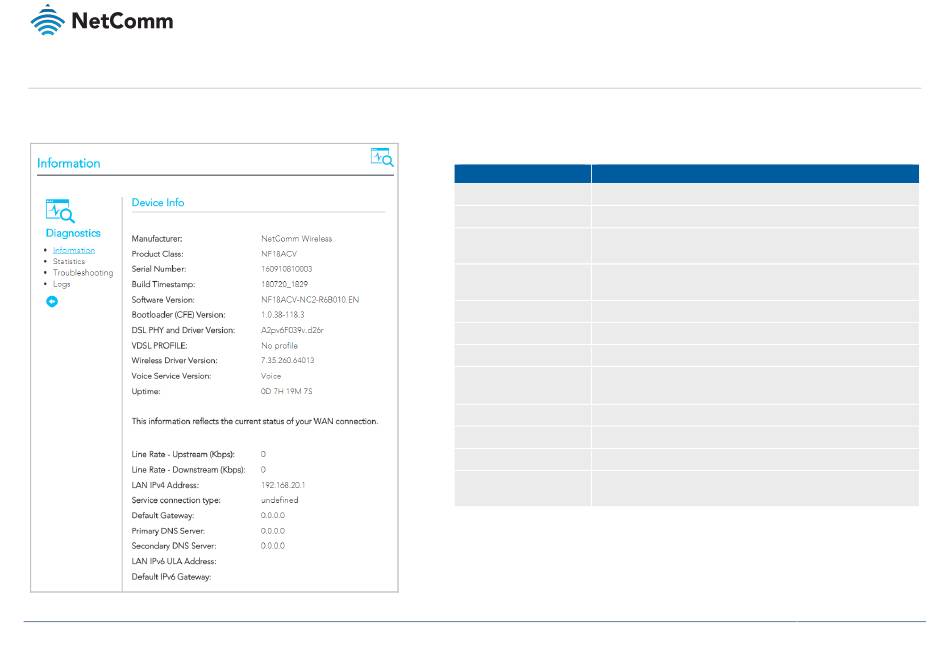Click the Information panel title

pos(68,163)
